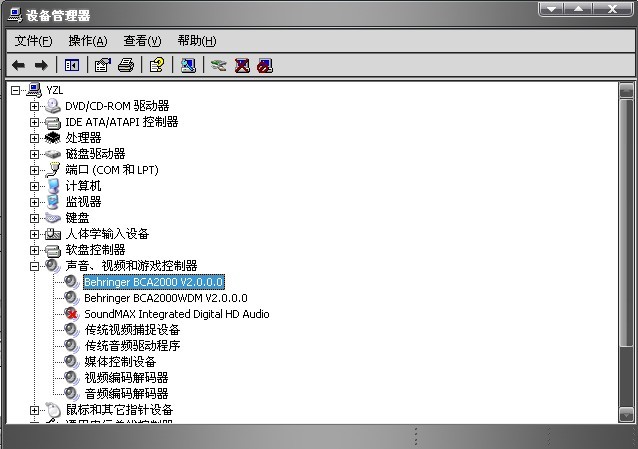Select the 人体学输入设备 icon
The image size is (638, 449).
pos(52,234)
